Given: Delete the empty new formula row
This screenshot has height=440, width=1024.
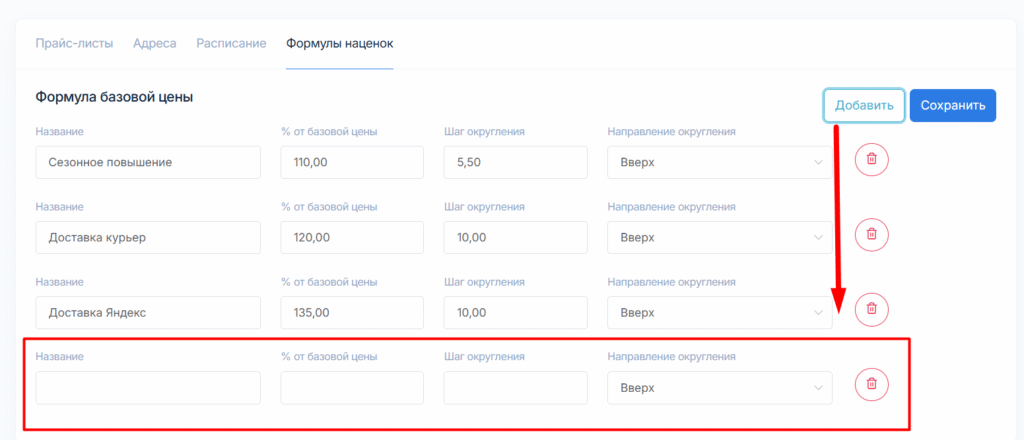Looking at the screenshot, I should coord(871,384).
